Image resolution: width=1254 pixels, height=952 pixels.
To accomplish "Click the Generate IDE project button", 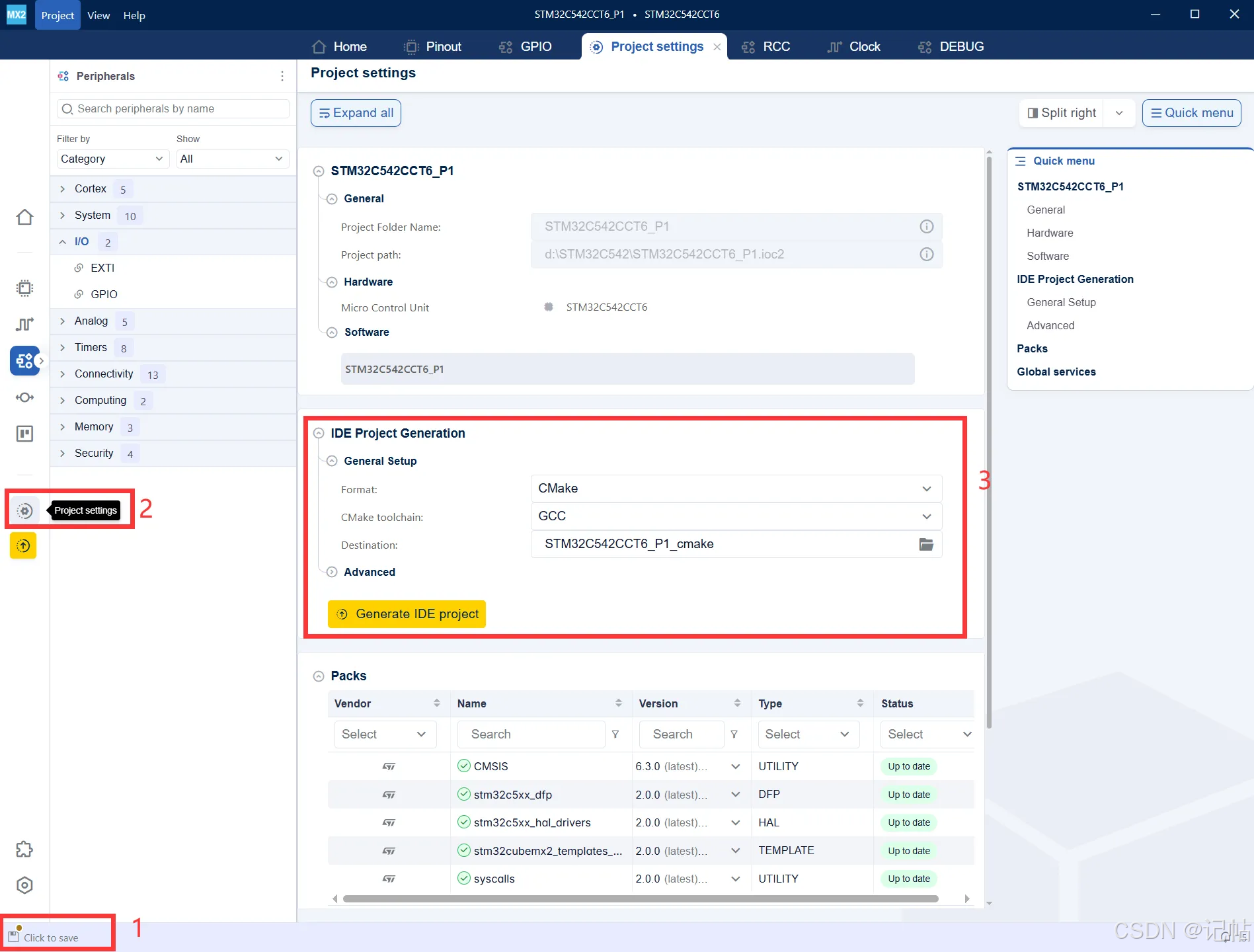I will click(x=407, y=614).
